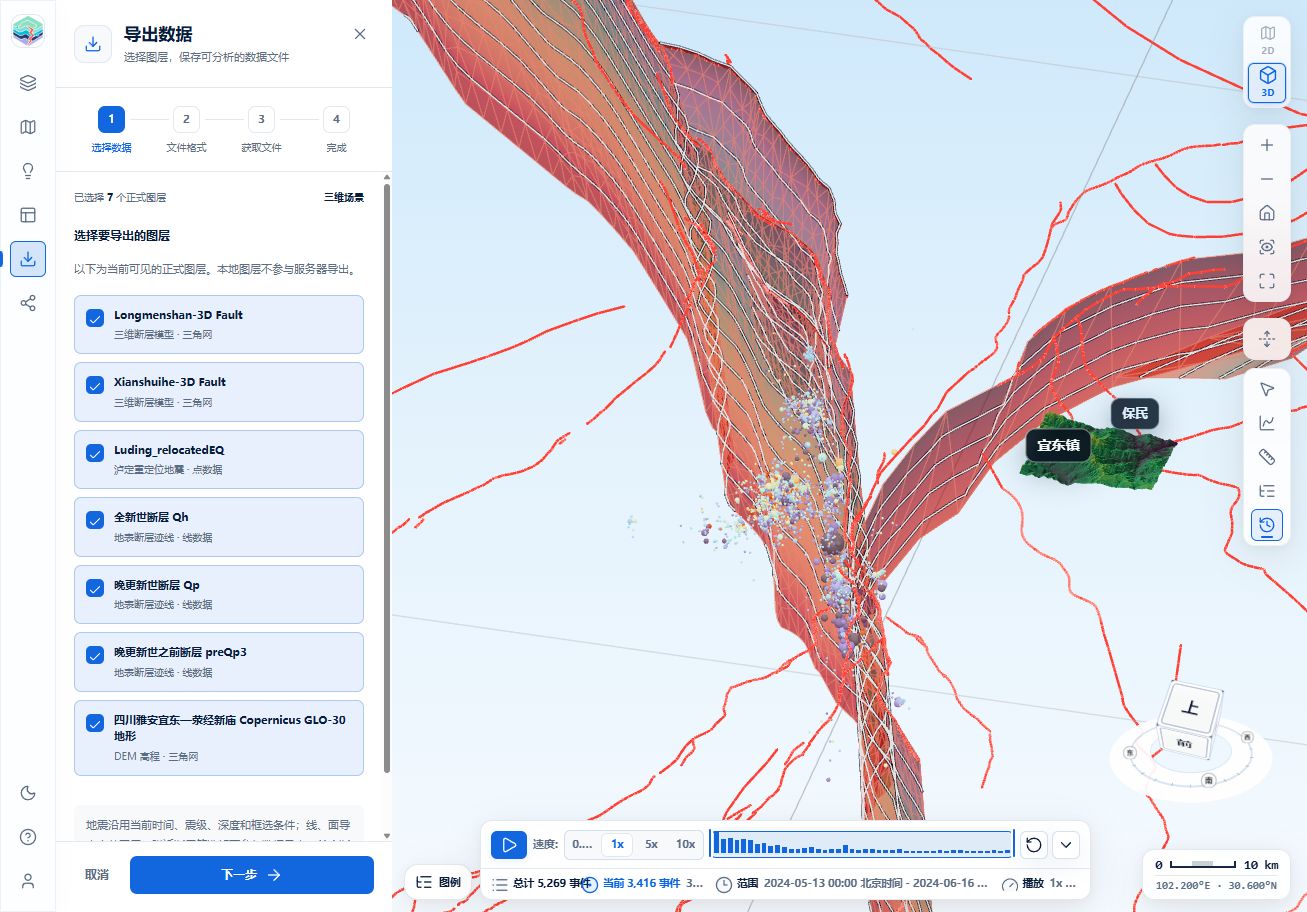Click the layer list scrollbar

tap(387, 478)
